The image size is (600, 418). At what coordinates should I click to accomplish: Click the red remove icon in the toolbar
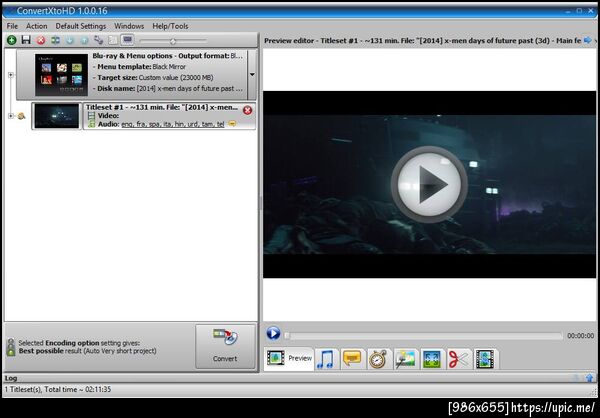point(41,40)
